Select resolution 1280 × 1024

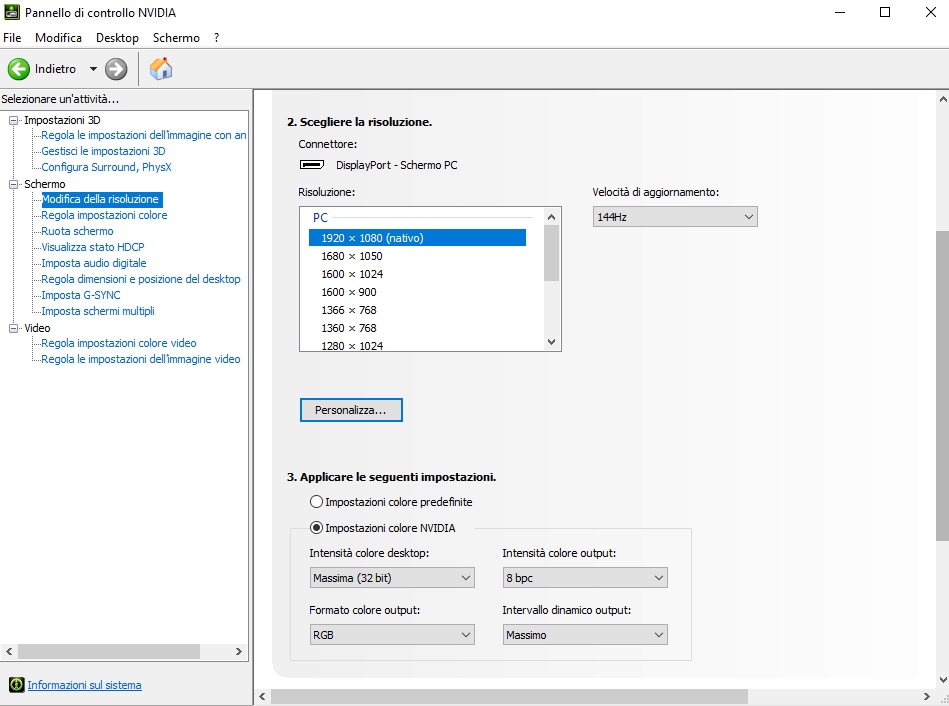tap(417, 345)
